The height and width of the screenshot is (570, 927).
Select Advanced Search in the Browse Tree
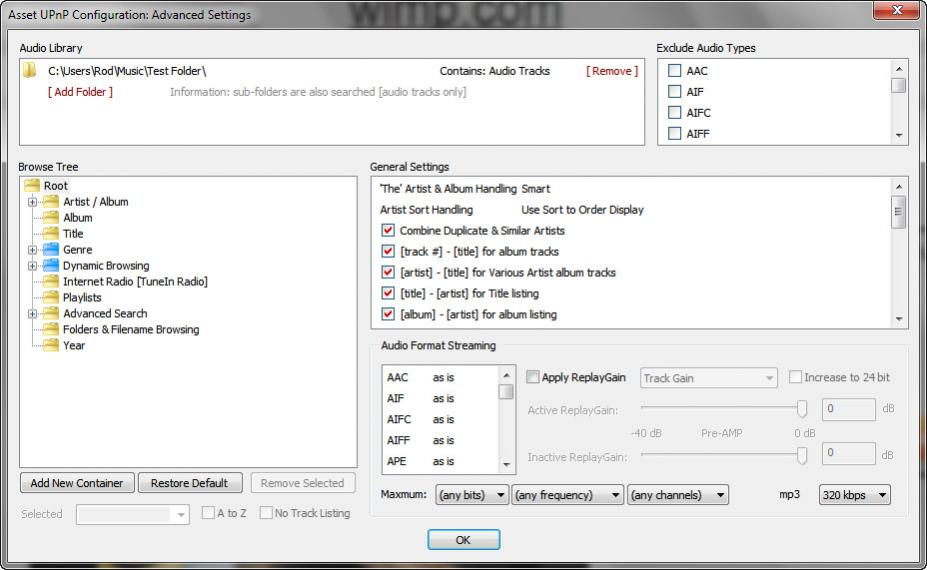point(104,313)
